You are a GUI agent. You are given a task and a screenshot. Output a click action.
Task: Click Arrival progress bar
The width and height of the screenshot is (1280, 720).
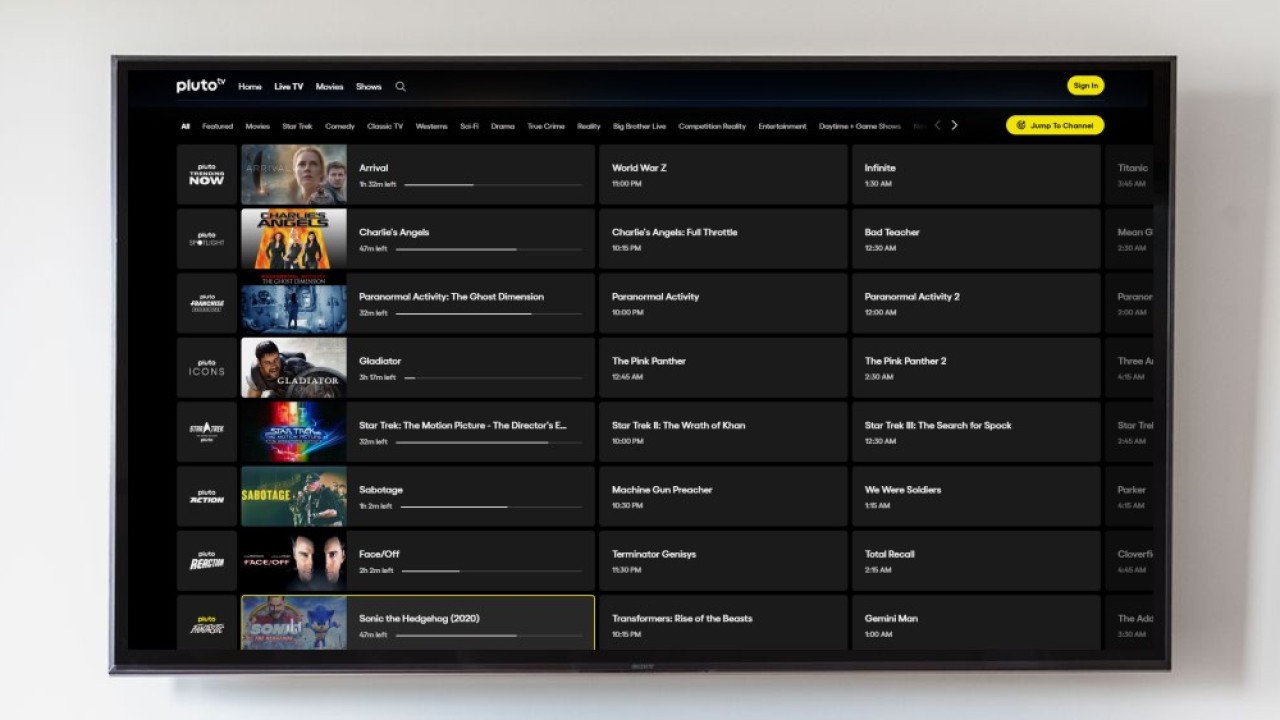pos(493,184)
